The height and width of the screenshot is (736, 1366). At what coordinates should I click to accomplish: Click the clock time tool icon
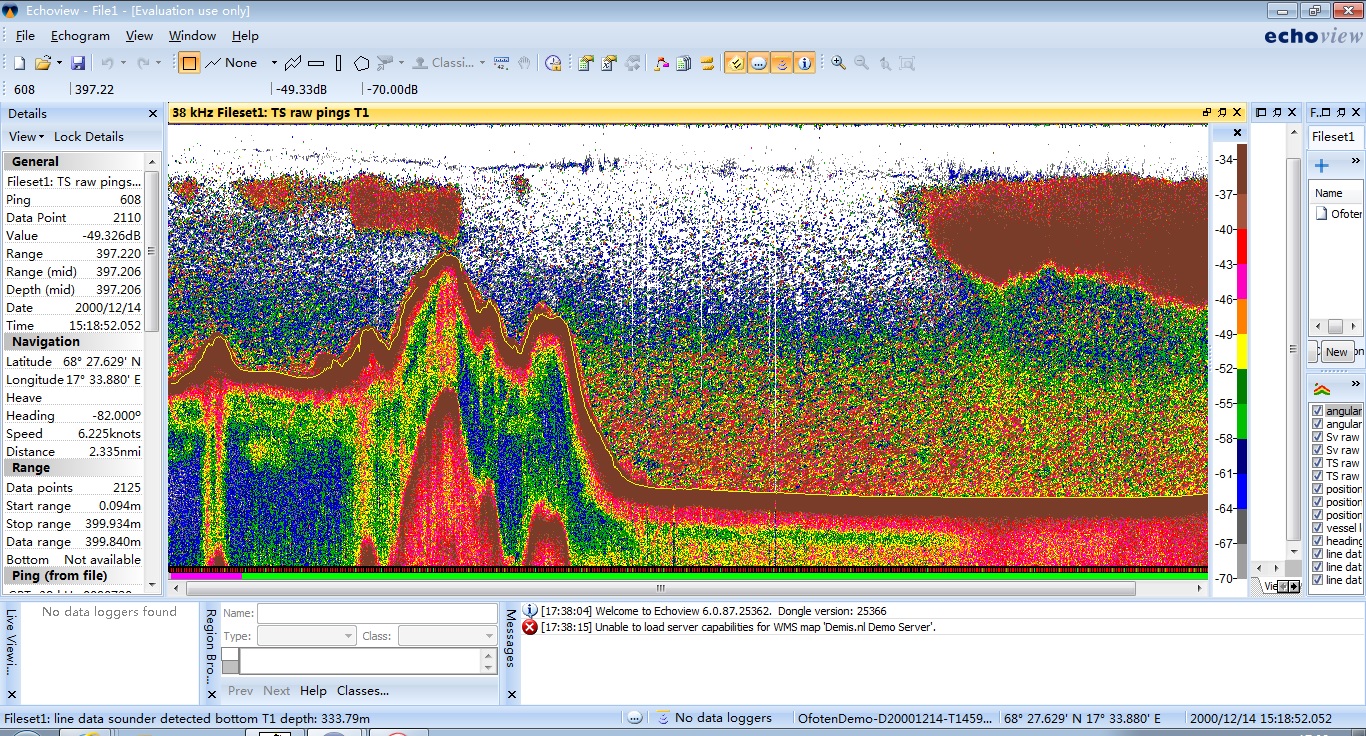click(553, 63)
